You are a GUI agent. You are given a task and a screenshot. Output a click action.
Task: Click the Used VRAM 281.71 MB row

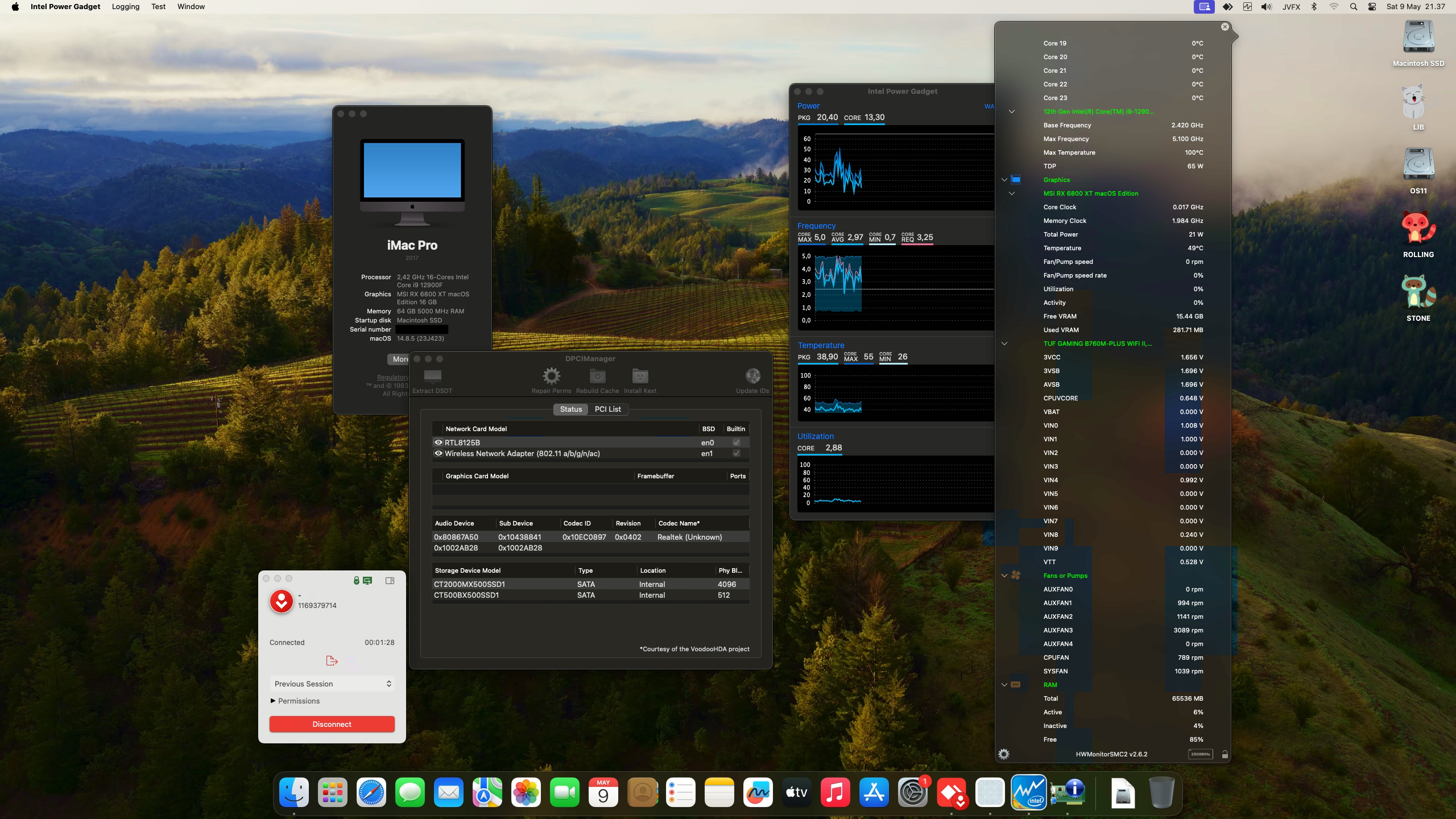coord(1123,330)
